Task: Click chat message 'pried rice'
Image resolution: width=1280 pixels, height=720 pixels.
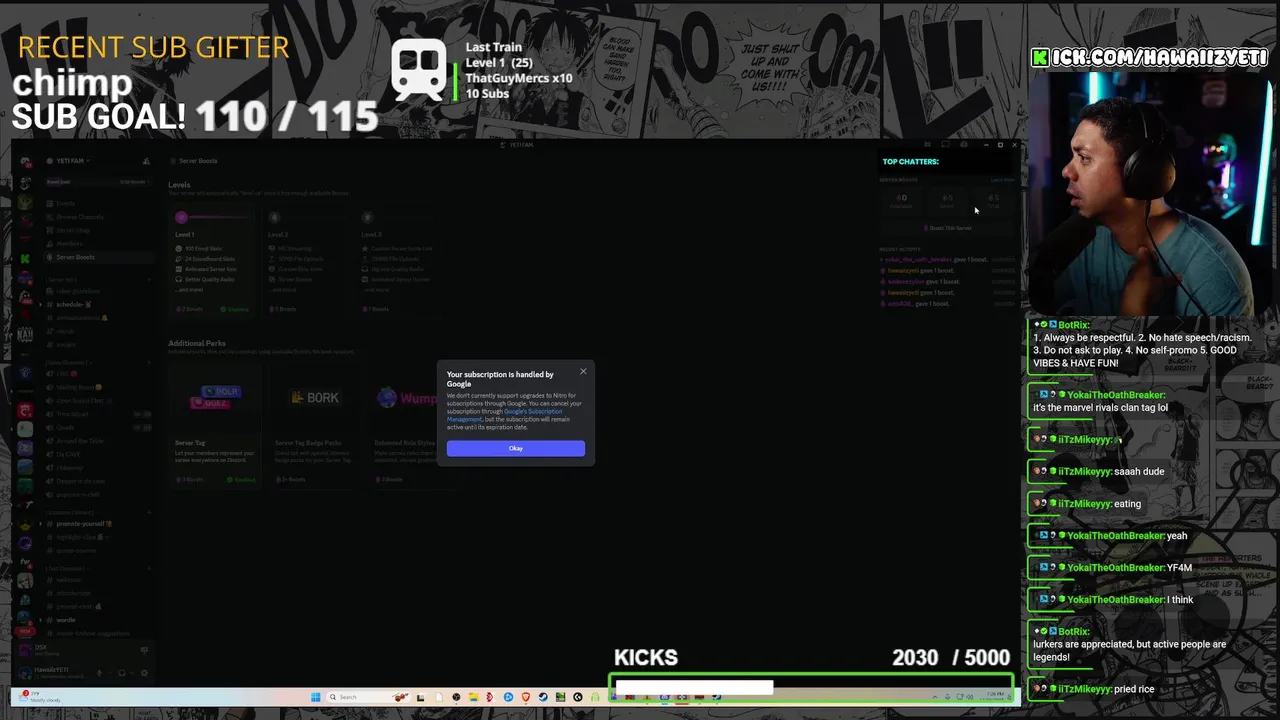Action: point(1134,689)
